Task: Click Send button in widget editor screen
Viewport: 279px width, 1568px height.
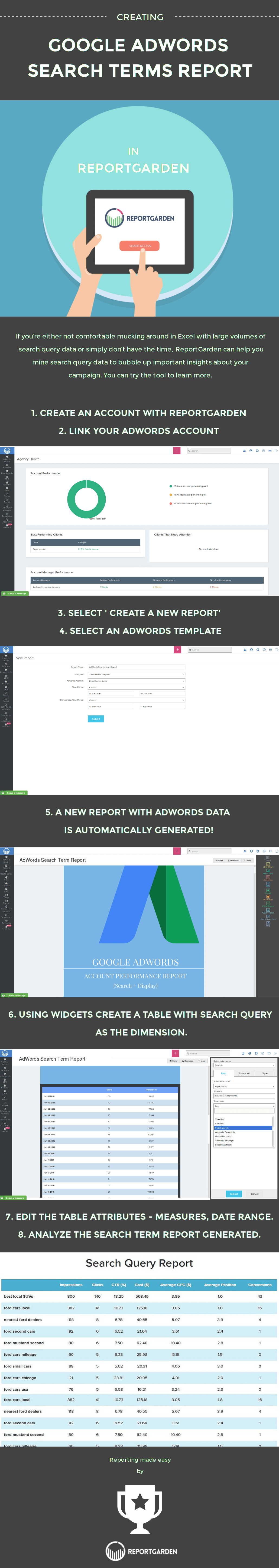Action: (x=174, y=1061)
